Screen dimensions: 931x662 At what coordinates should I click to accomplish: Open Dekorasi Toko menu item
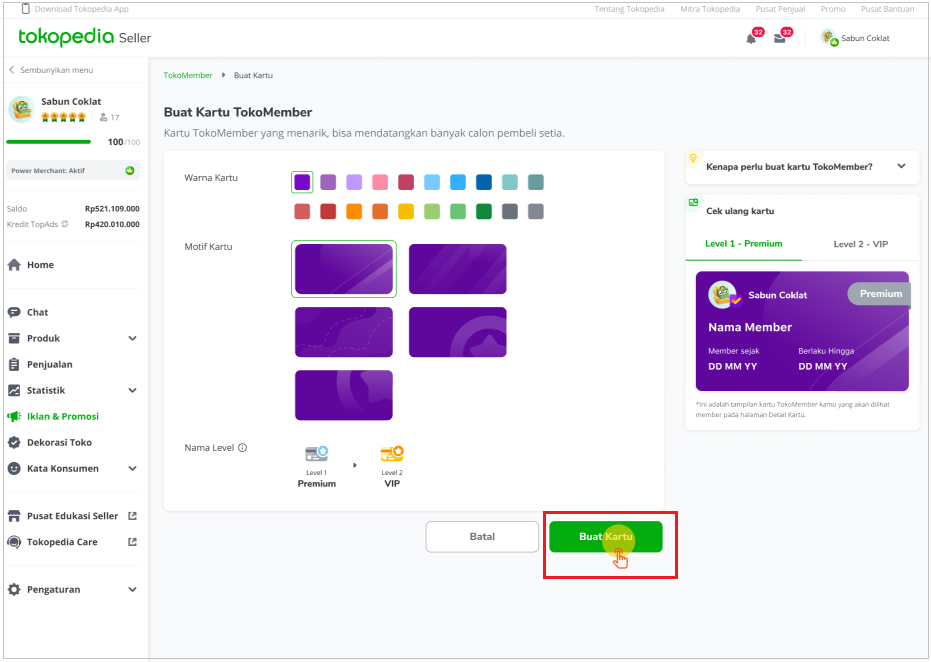[59, 442]
